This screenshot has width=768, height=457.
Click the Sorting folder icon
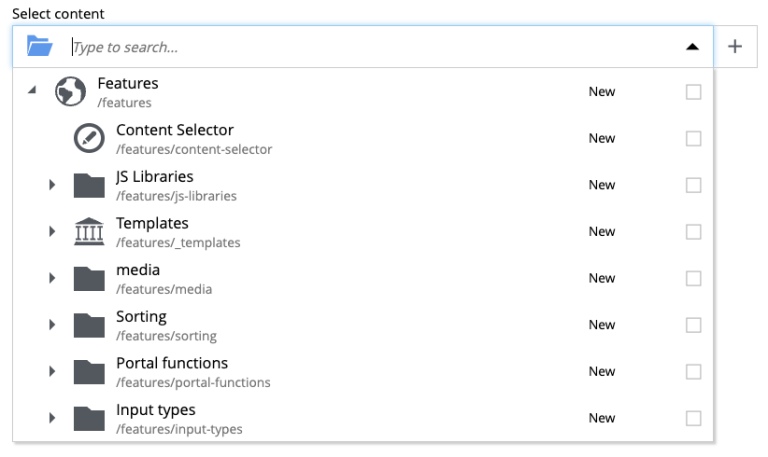pos(89,325)
